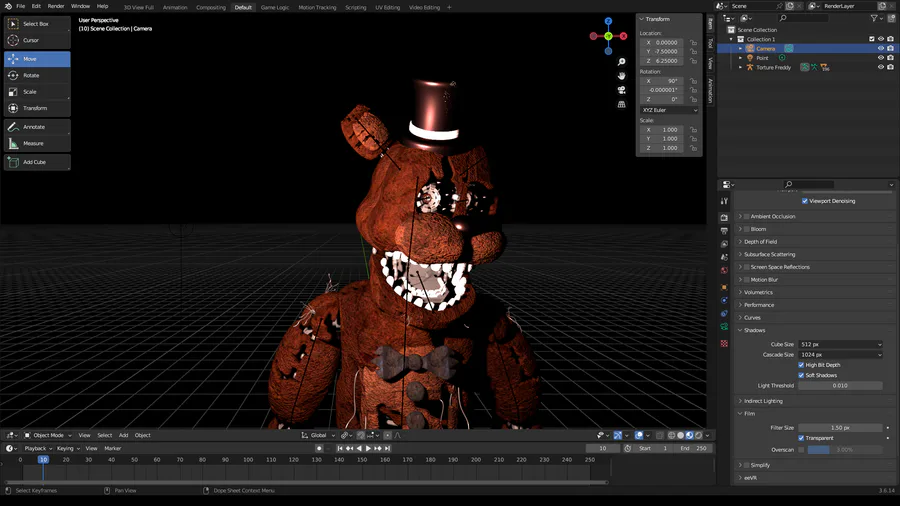Adjust the Light Threshold 0.010 slider
The width and height of the screenshot is (900, 506).
click(840, 386)
